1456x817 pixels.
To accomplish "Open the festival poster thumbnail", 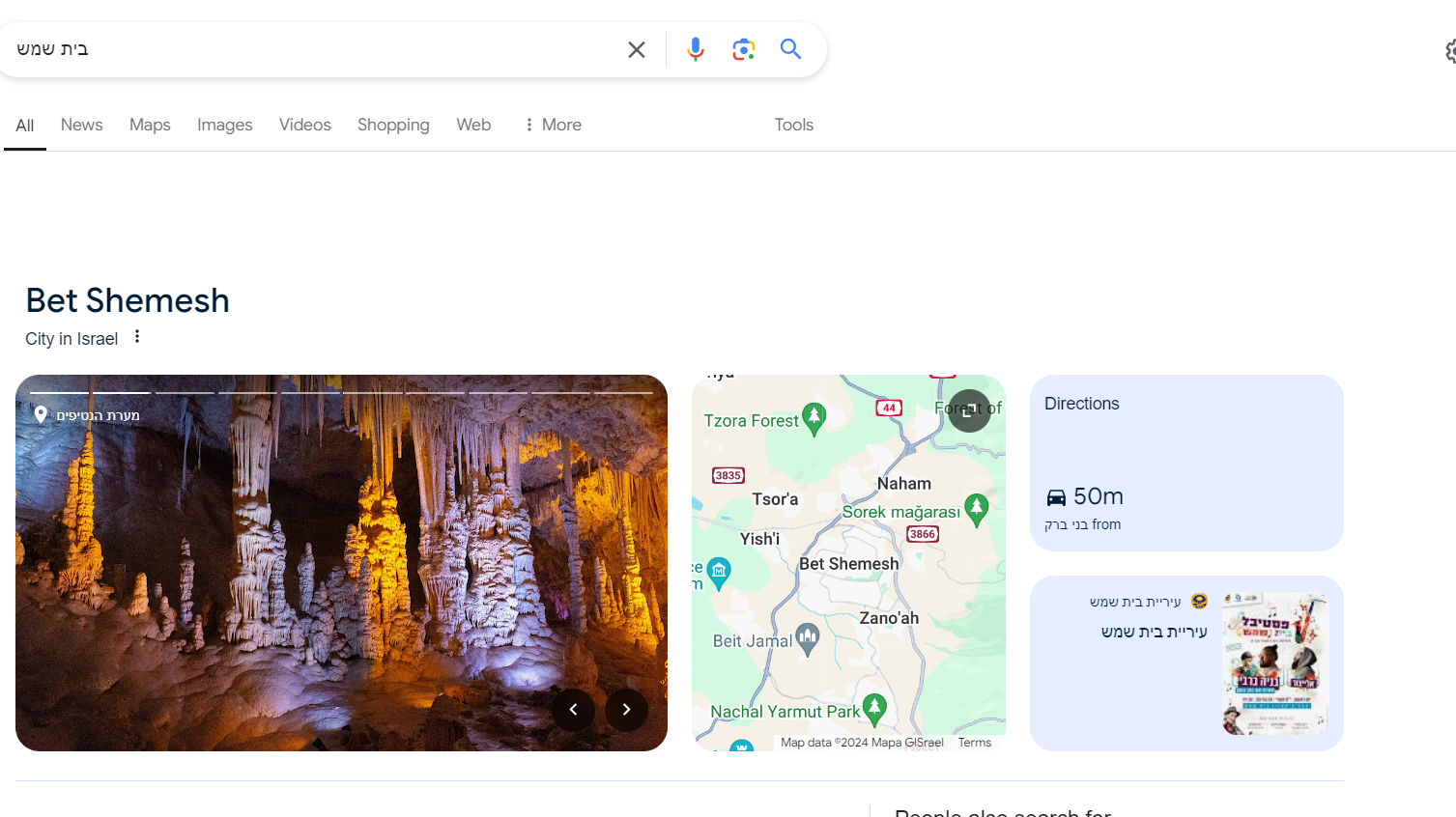I will point(1275,663).
